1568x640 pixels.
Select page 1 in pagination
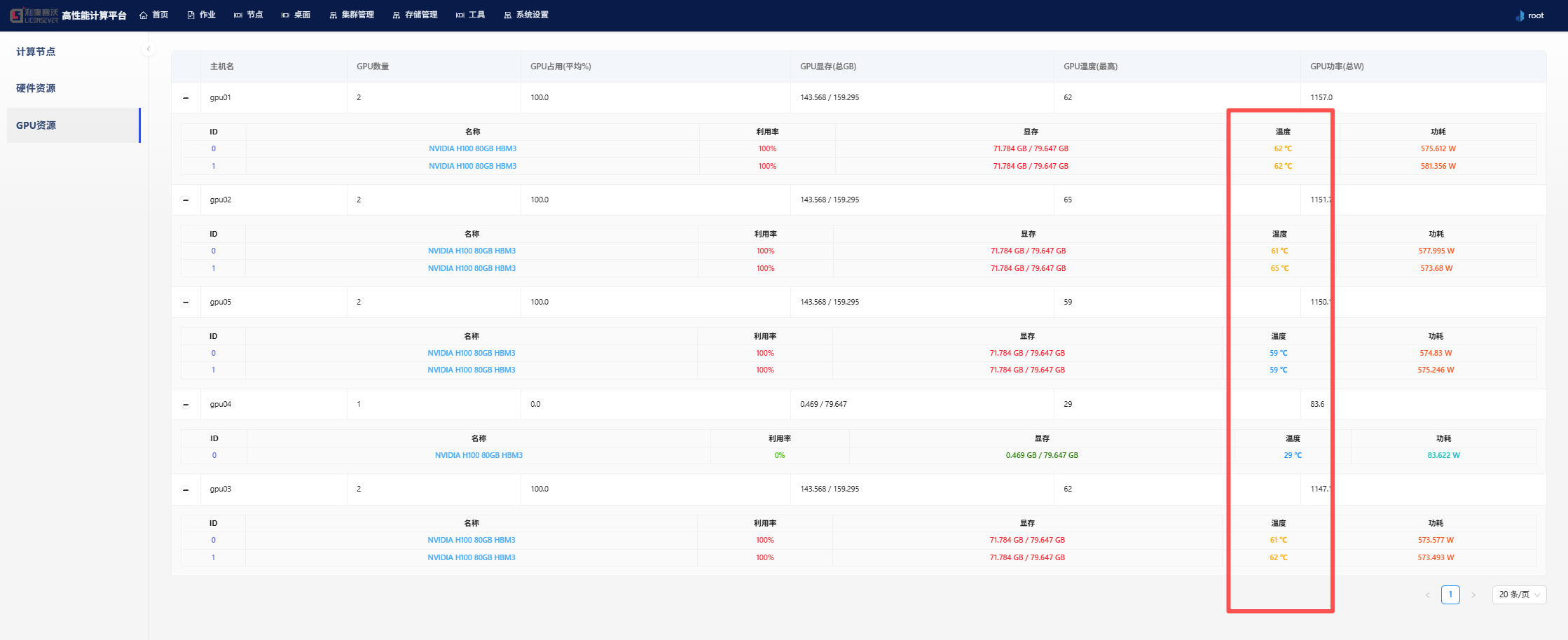coord(1450,594)
